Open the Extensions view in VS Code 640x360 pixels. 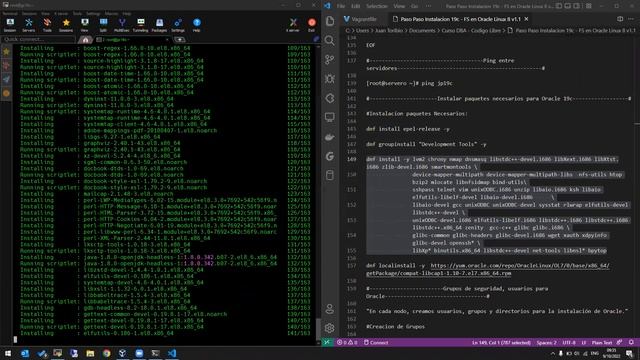click(x=330, y=98)
